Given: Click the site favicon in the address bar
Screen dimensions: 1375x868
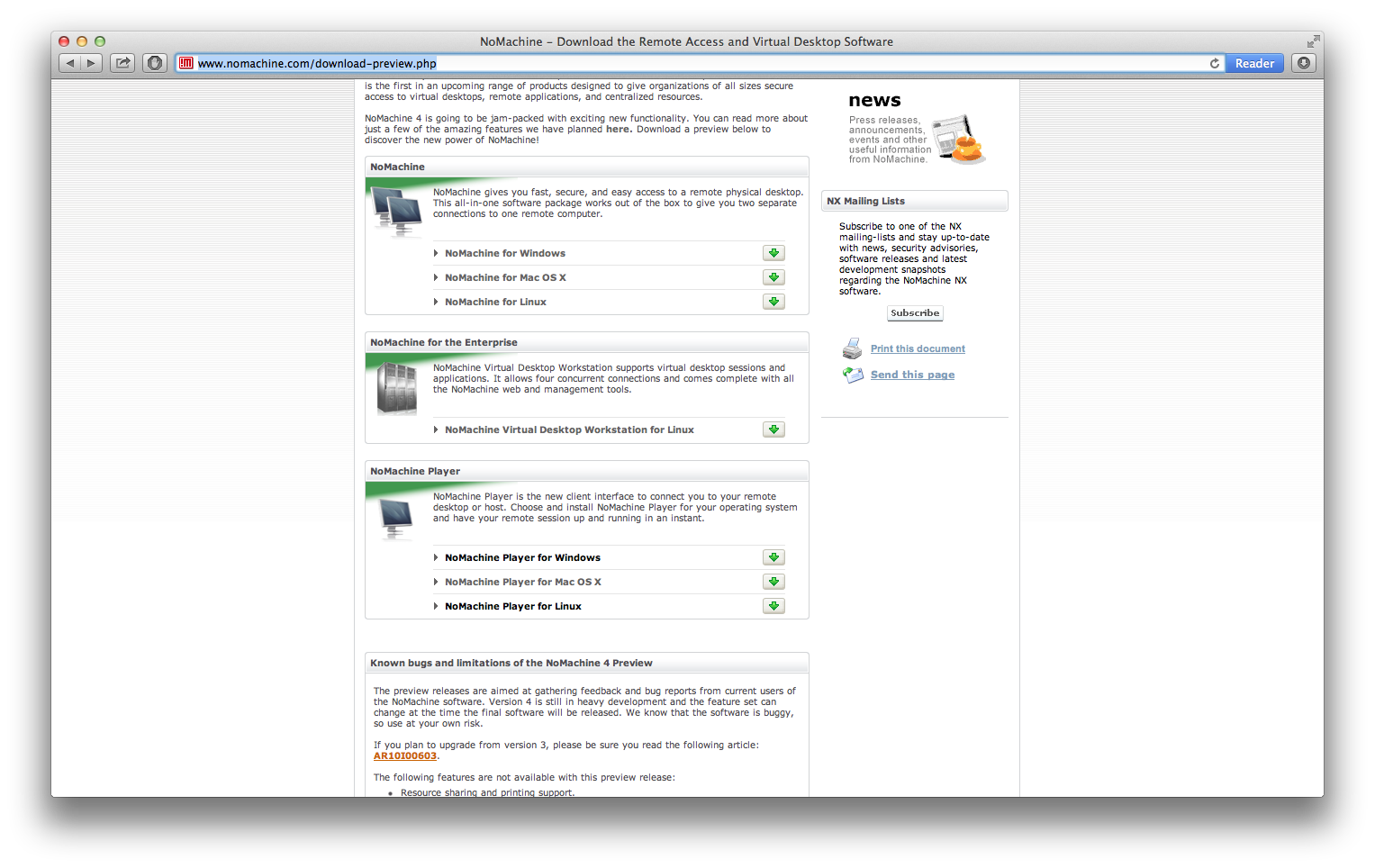Looking at the screenshot, I should click(x=186, y=63).
